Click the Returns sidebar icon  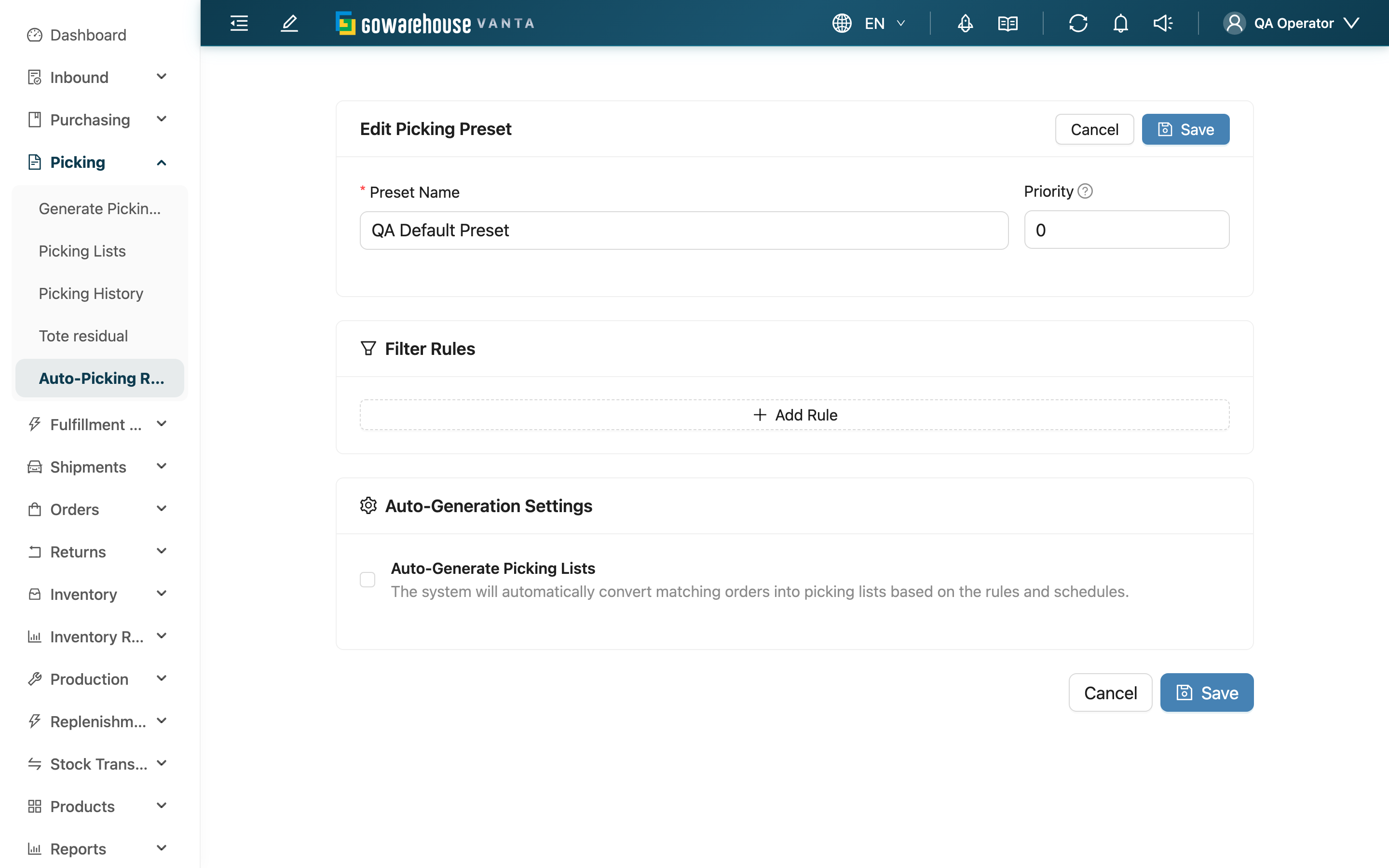(x=34, y=552)
